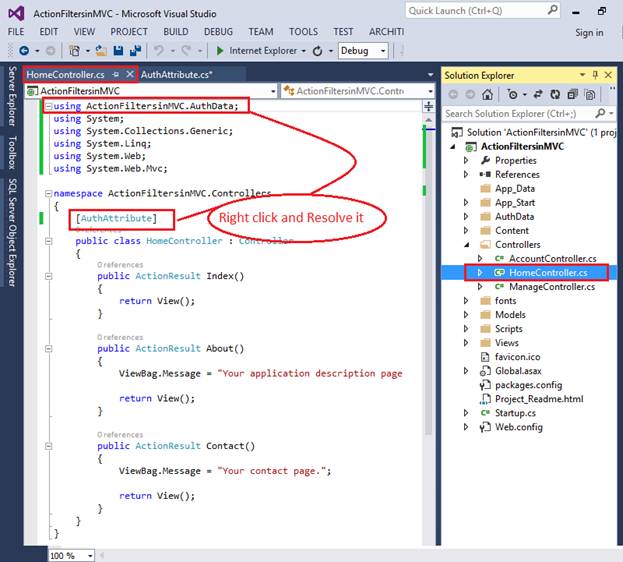Screen dimensions: 623x562
Task: Start debugging with the Internet Explorer button
Action: click(x=256, y=50)
